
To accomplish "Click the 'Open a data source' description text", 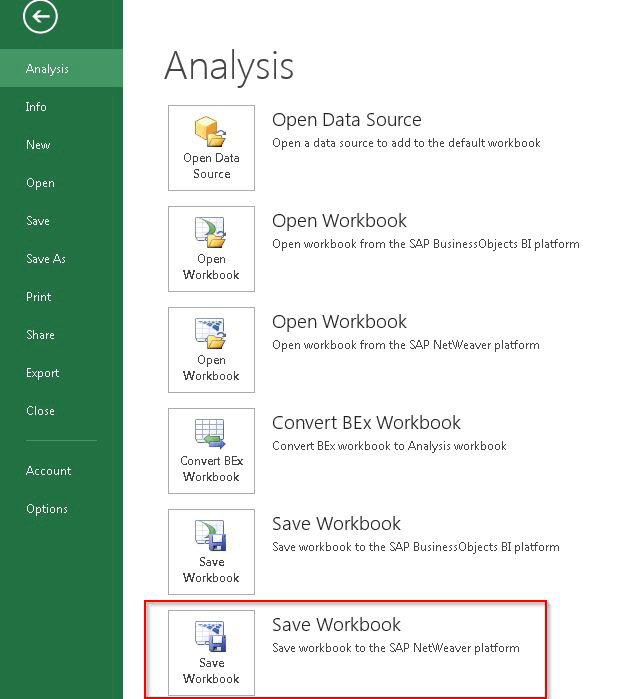I will [406, 143].
